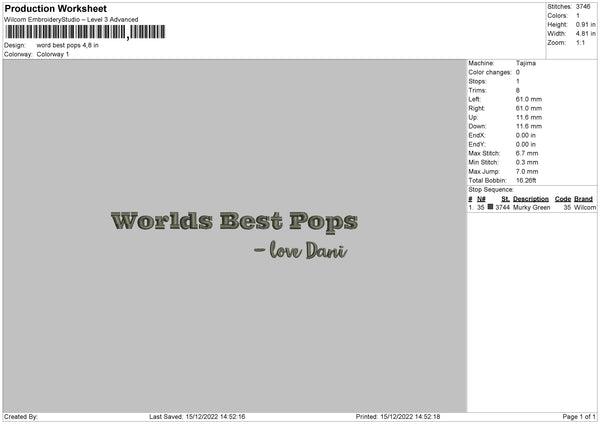Select the Zoom value 1:1
The image size is (600, 424).
pyautogui.click(x=580, y=42)
